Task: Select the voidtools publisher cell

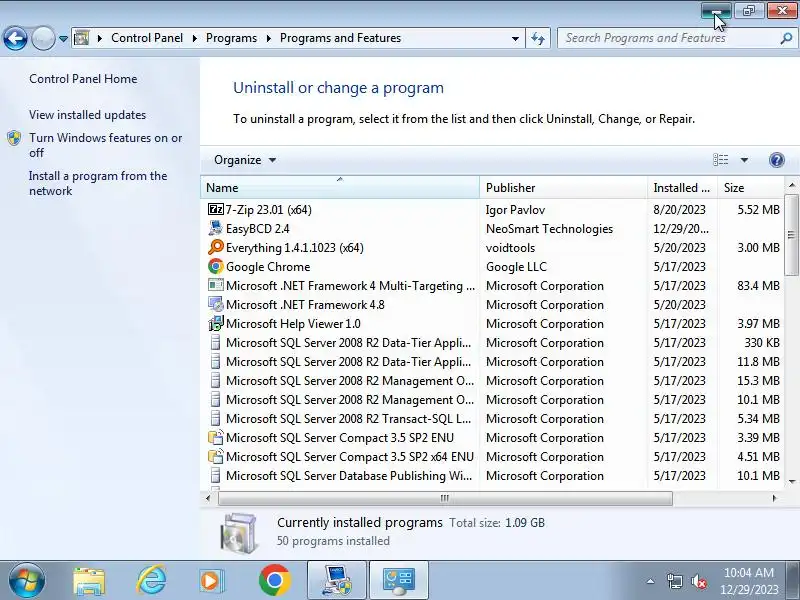Action: pos(510,247)
